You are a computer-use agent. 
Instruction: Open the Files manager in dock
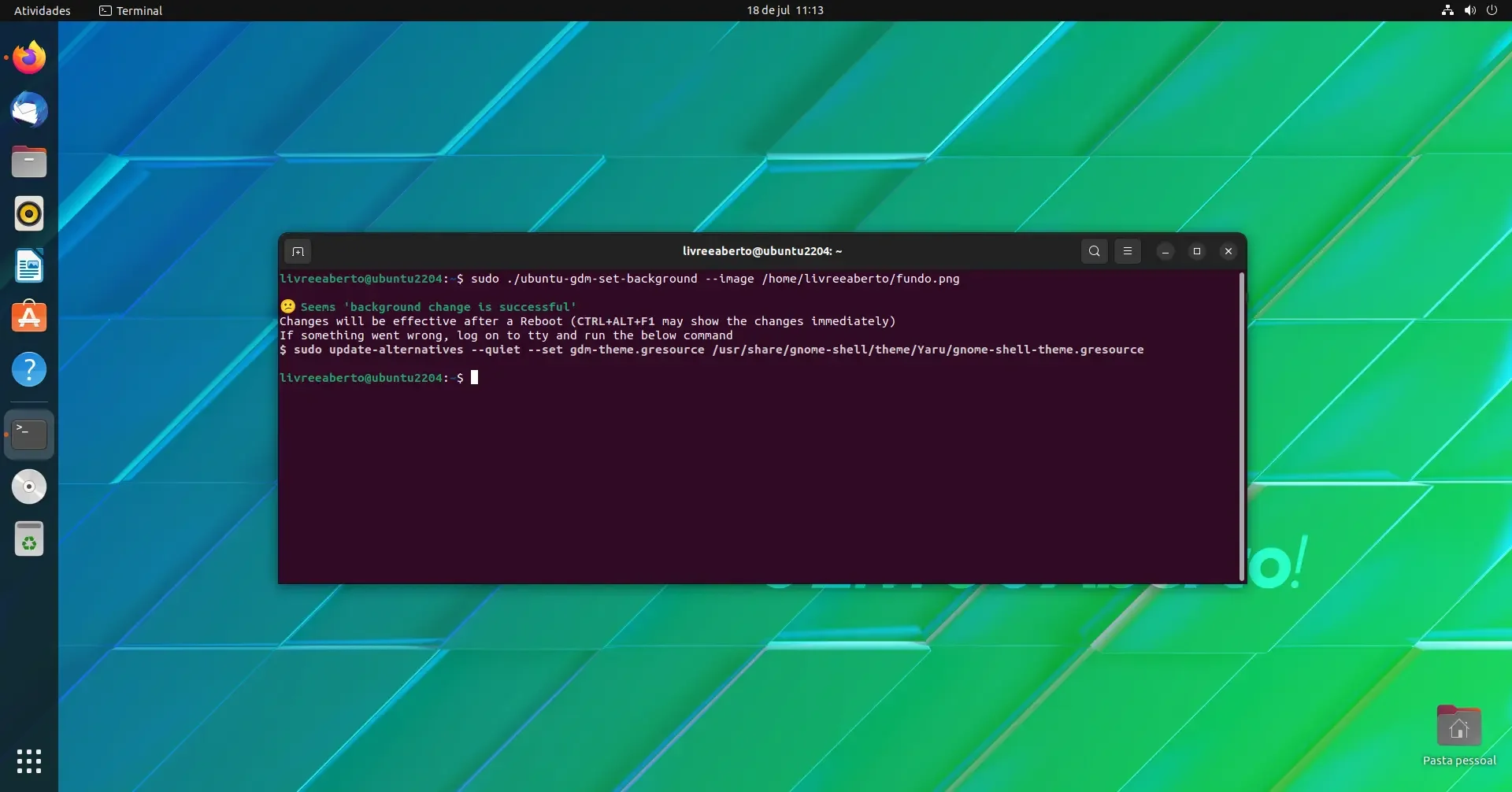[x=29, y=161]
